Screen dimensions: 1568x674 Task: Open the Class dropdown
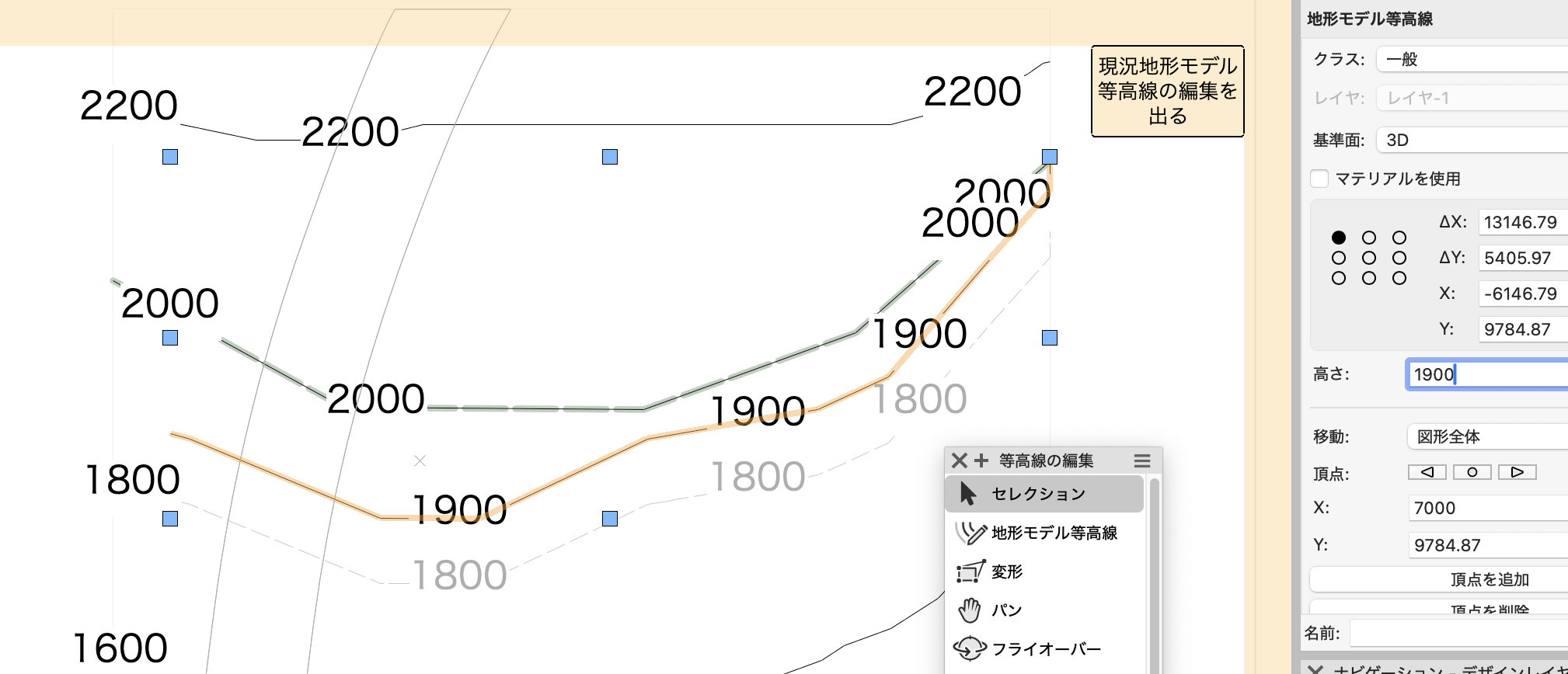point(1472,59)
